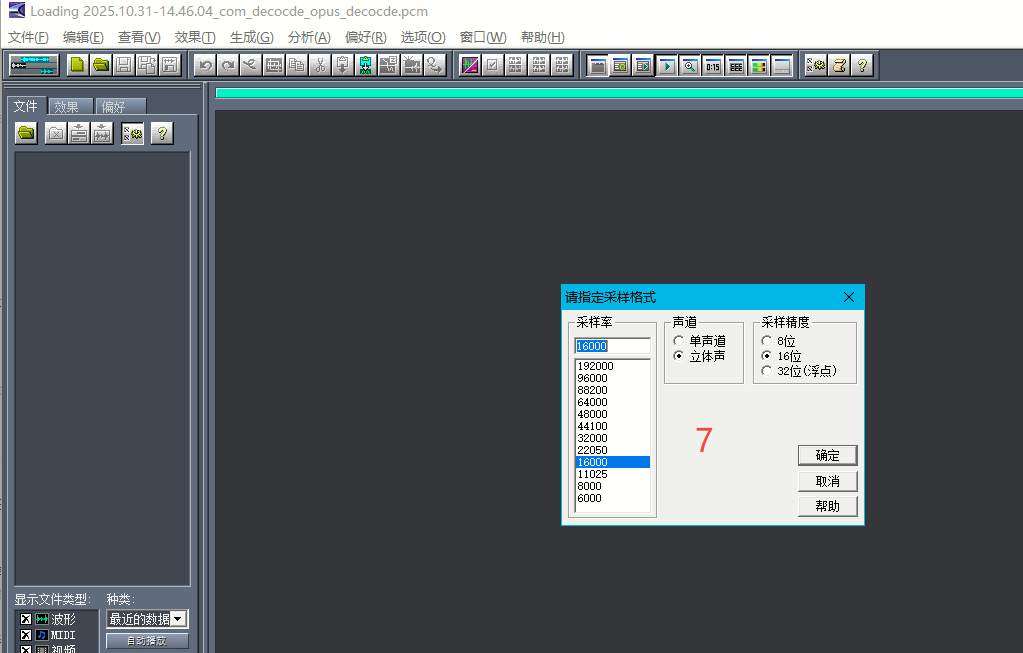The image size is (1023, 653).
Task: Click the new file toolbar icon
Action: tap(77, 65)
